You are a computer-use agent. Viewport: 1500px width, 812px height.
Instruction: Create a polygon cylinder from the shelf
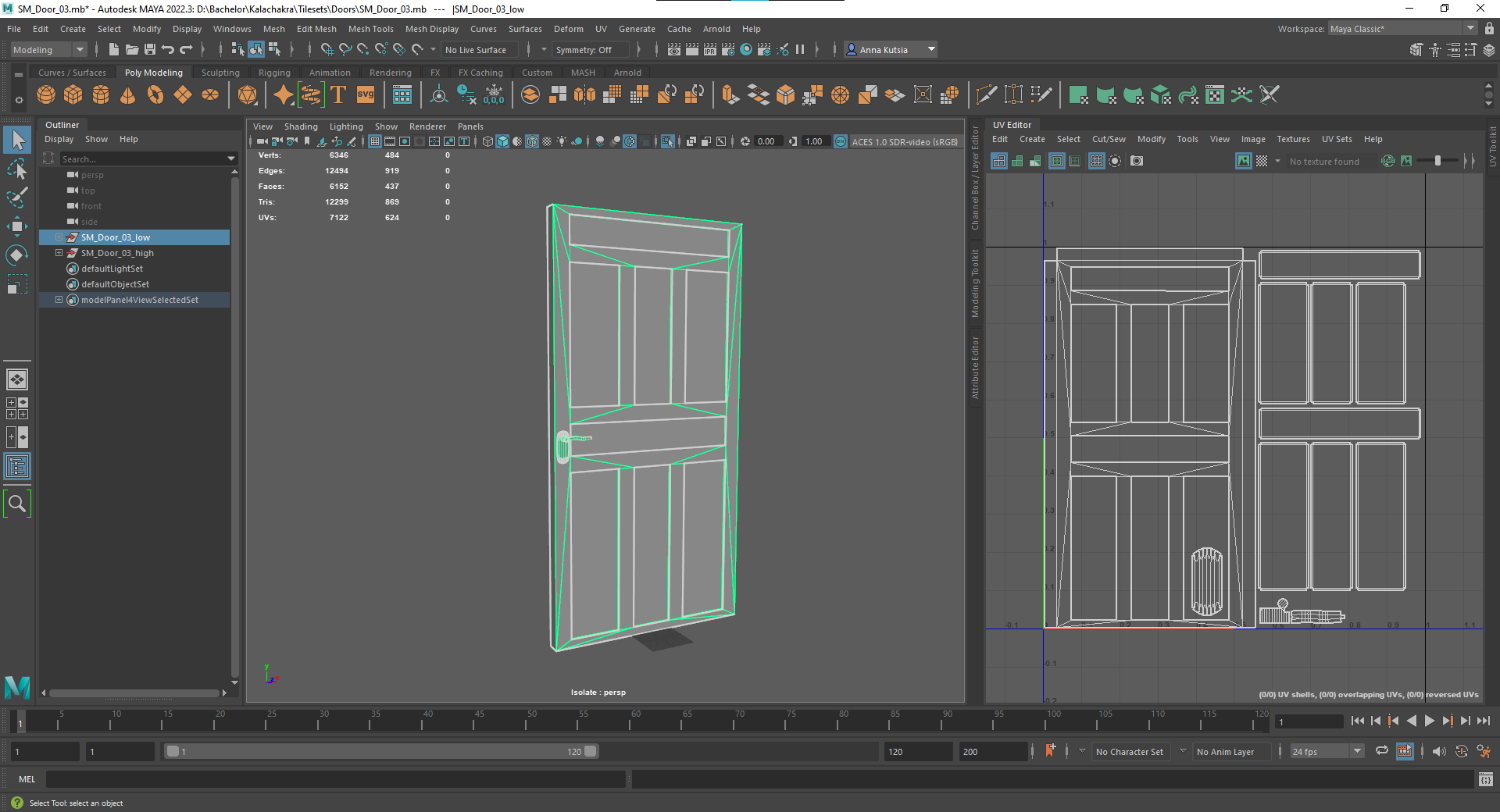click(x=101, y=95)
